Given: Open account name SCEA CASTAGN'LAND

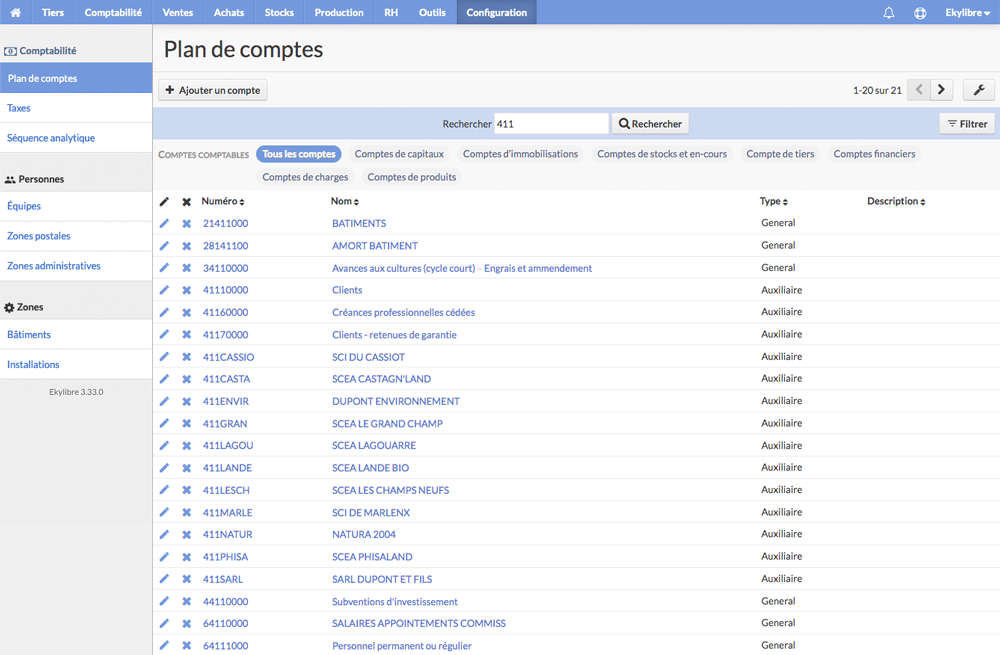Looking at the screenshot, I should click(381, 379).
